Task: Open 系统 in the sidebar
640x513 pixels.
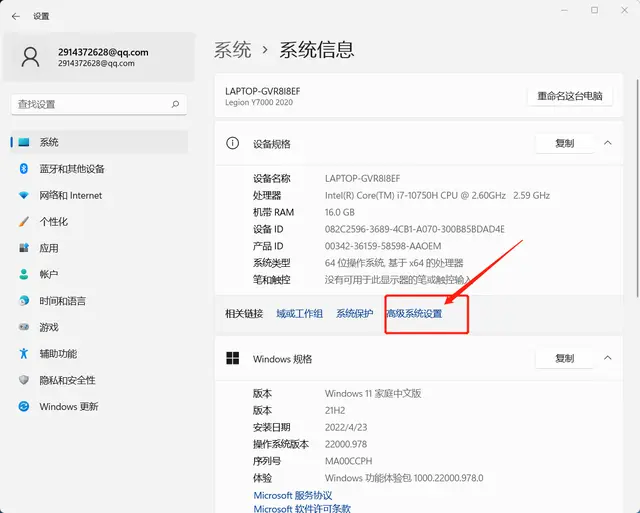Action: click(x=99, y=142)
